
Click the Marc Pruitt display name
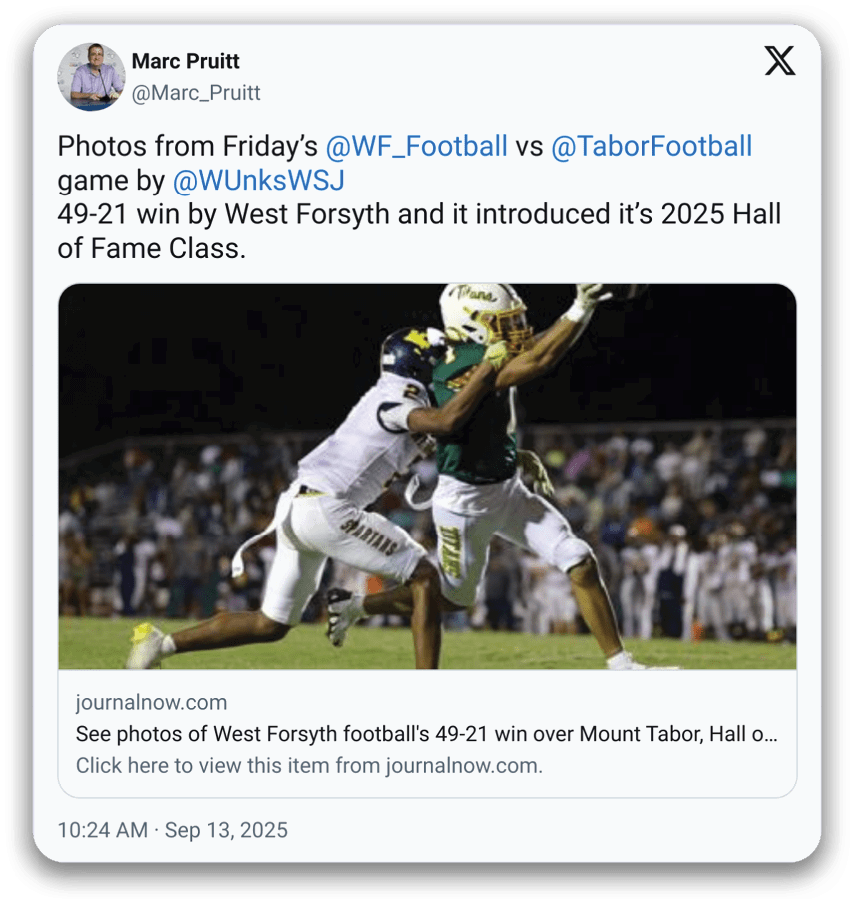coord(188,62)
